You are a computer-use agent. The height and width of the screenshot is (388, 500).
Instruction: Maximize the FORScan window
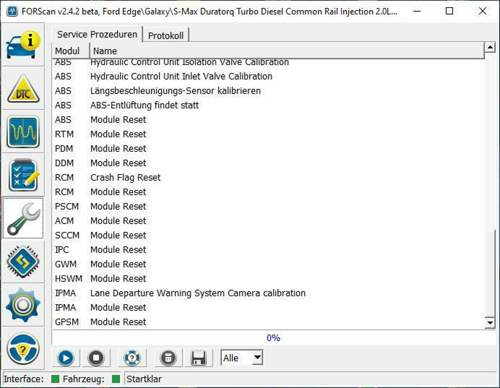[449, 11]
